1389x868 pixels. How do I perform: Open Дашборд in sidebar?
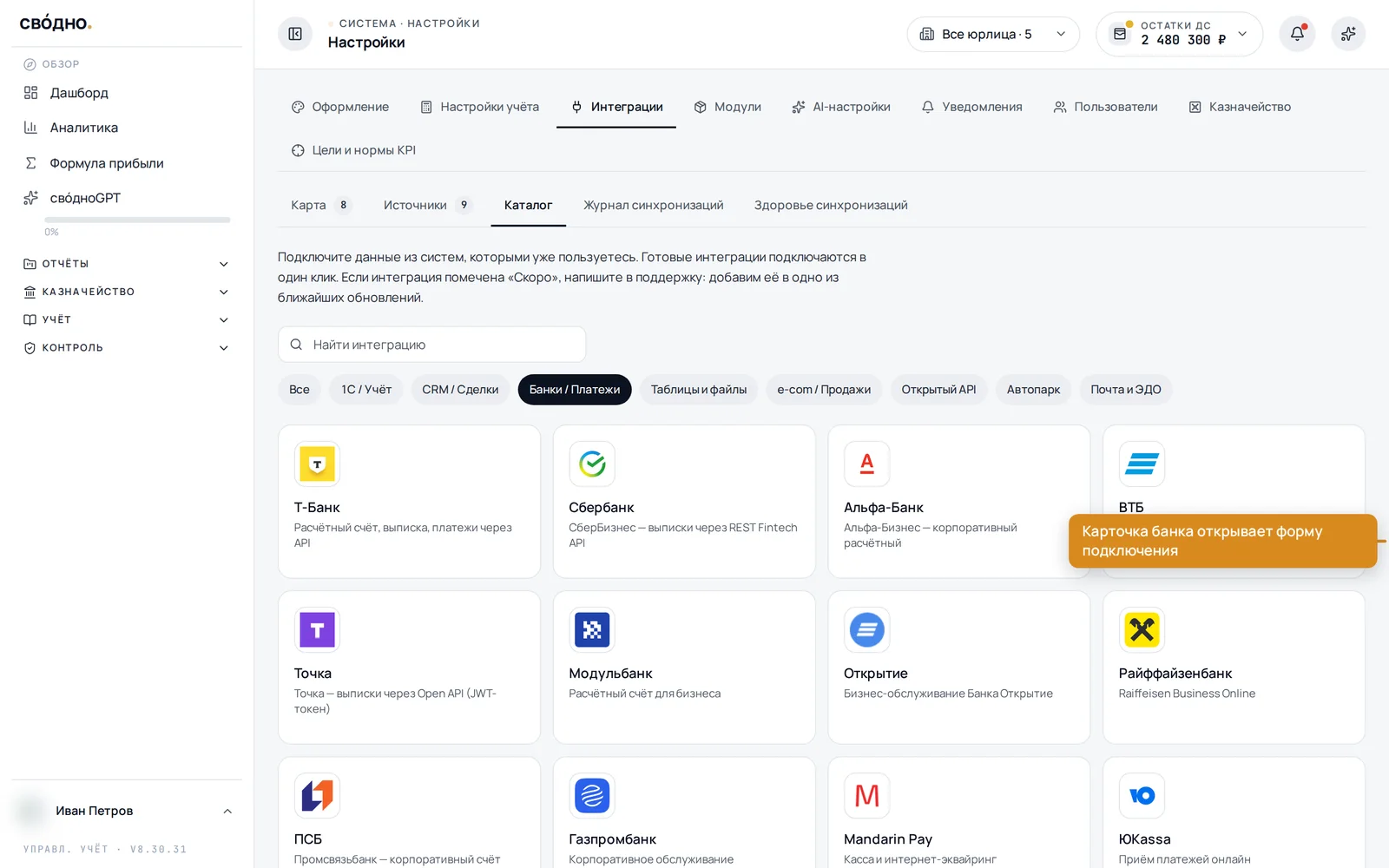[x=127, y=93]
